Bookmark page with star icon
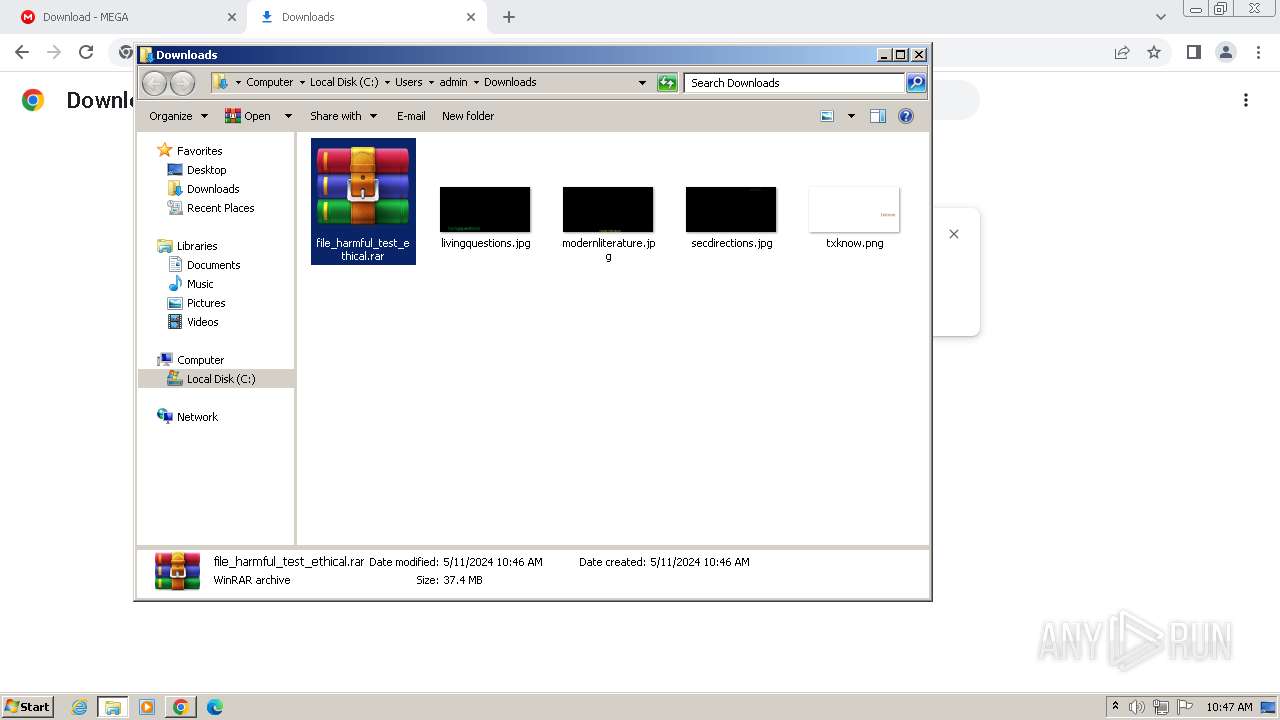Image resolution: width=1280 pixels, height=720 pixels. tap(1154, 52)
